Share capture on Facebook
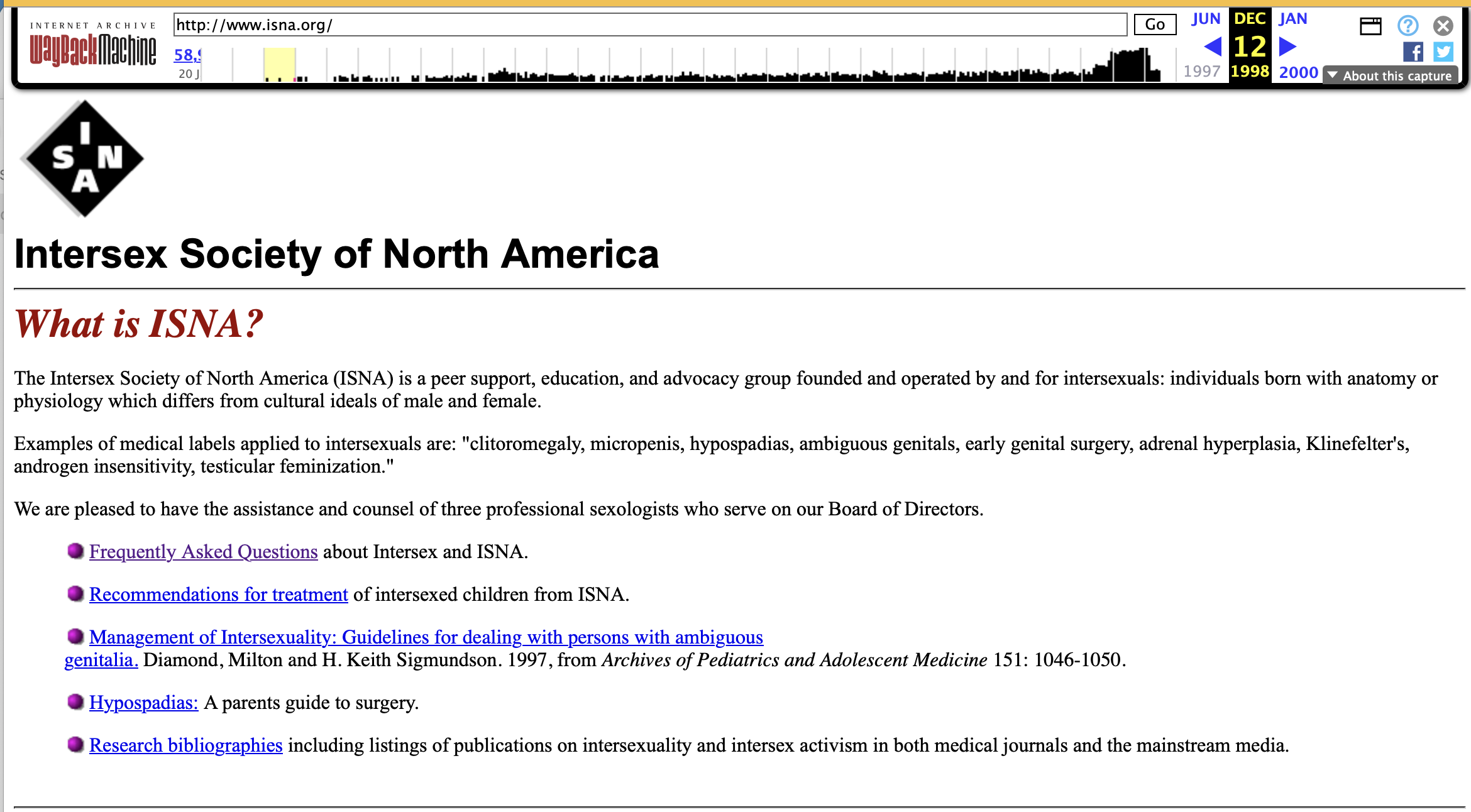Viewport: 1471px width, 812px height. [x=1413, y=52]
